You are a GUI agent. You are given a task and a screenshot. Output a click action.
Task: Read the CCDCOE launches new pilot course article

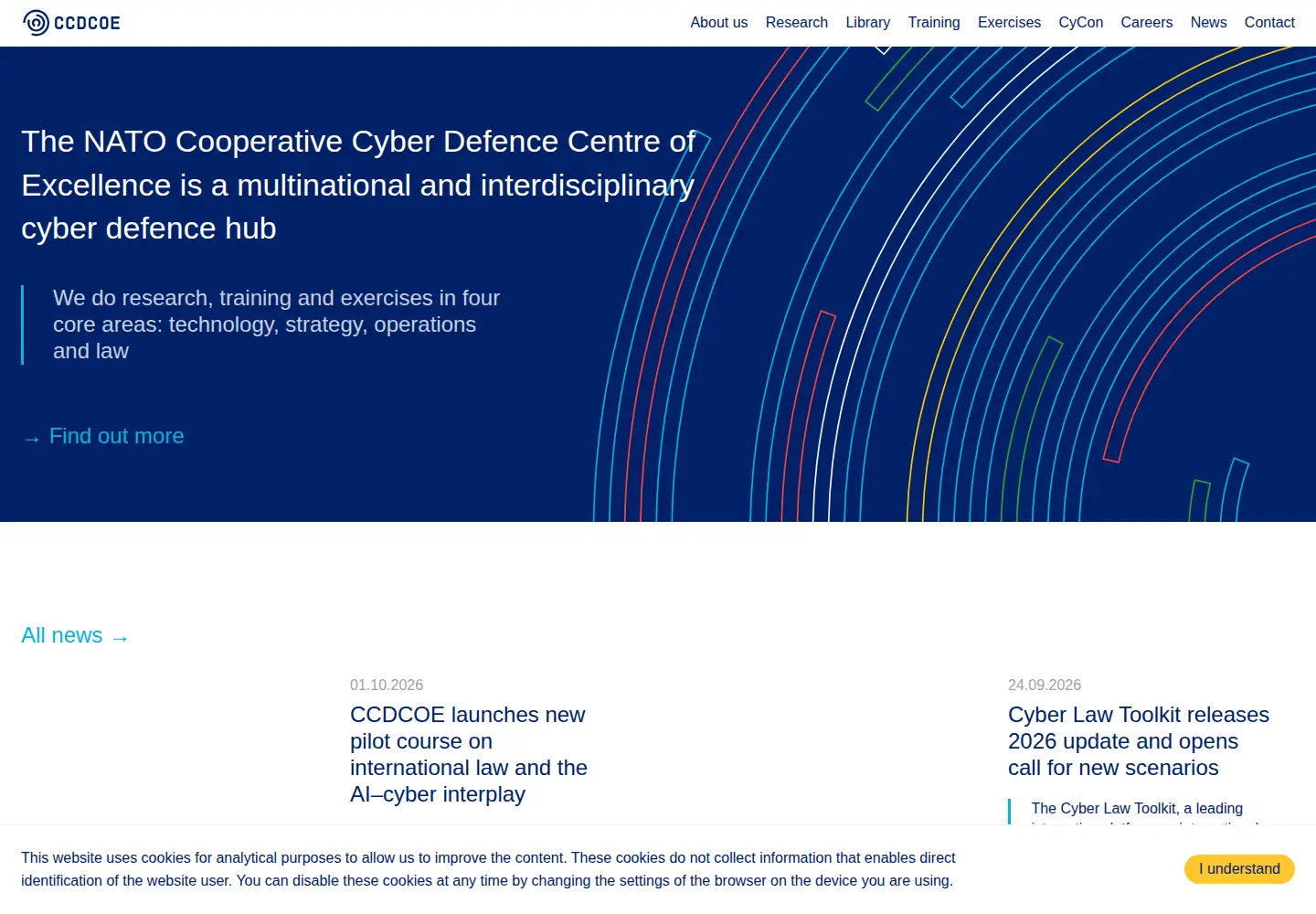coord(469,755)
